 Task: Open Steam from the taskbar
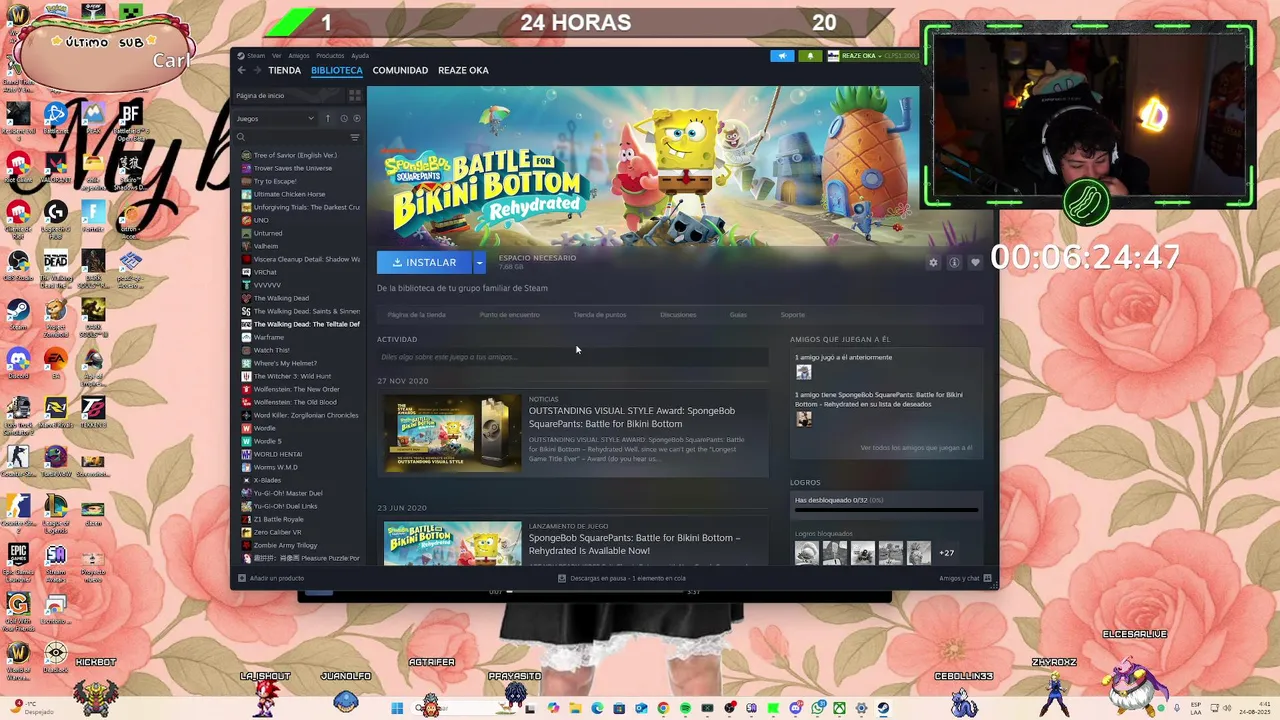point(883,708)
